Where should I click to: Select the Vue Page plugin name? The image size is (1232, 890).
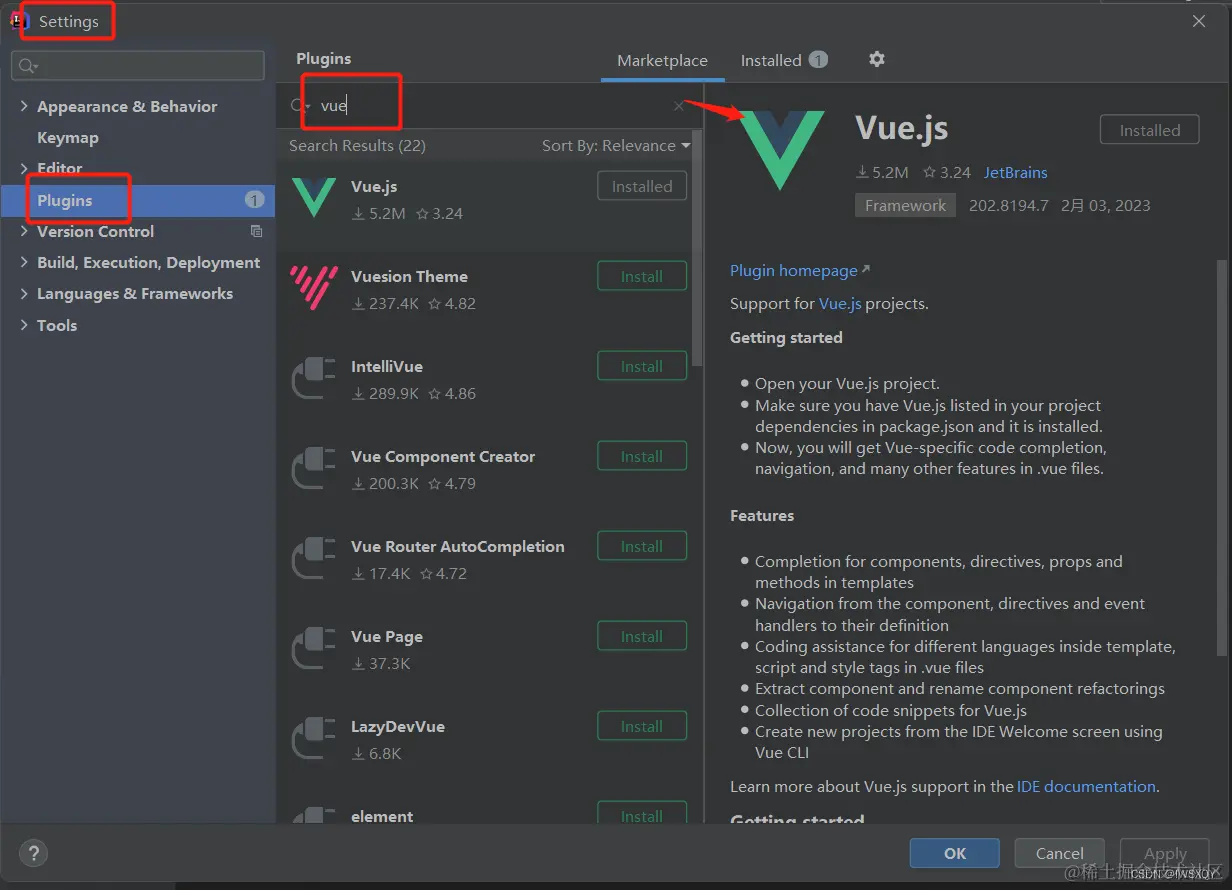point(387,636)
